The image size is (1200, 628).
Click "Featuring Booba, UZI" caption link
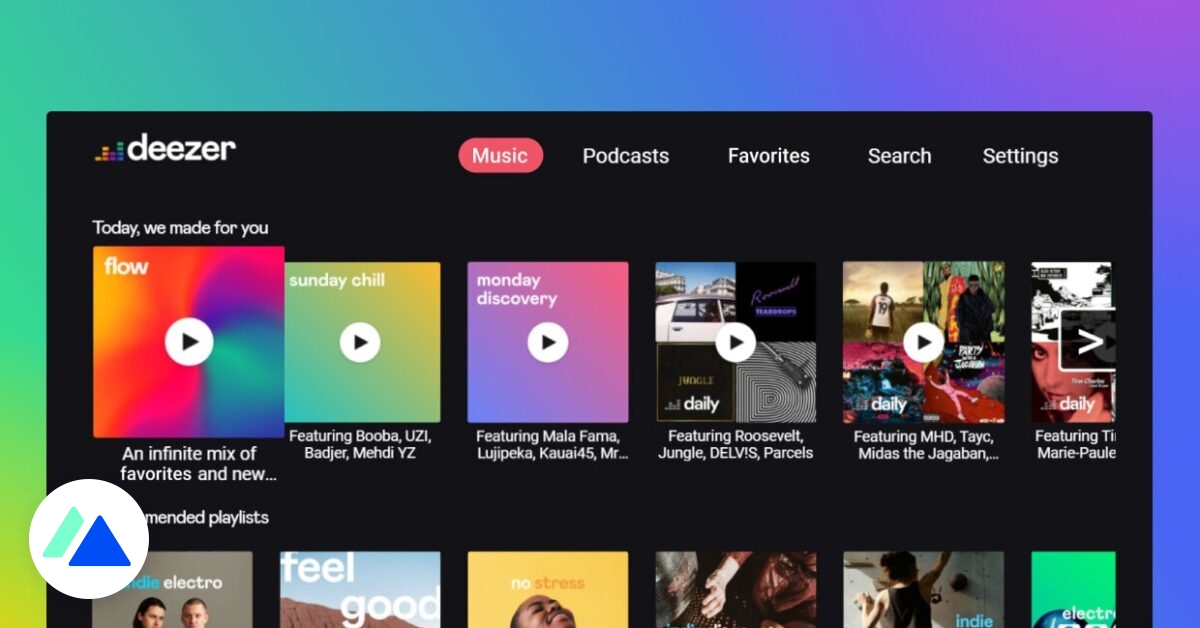(x=361, y=444)
